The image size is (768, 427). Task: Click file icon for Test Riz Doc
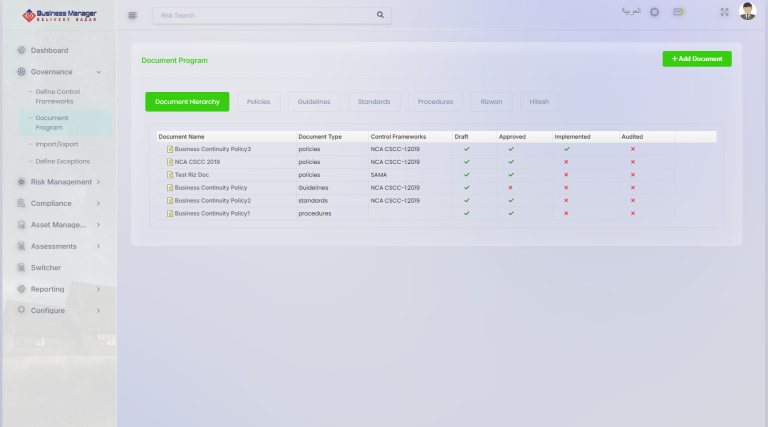pos(170,174)
